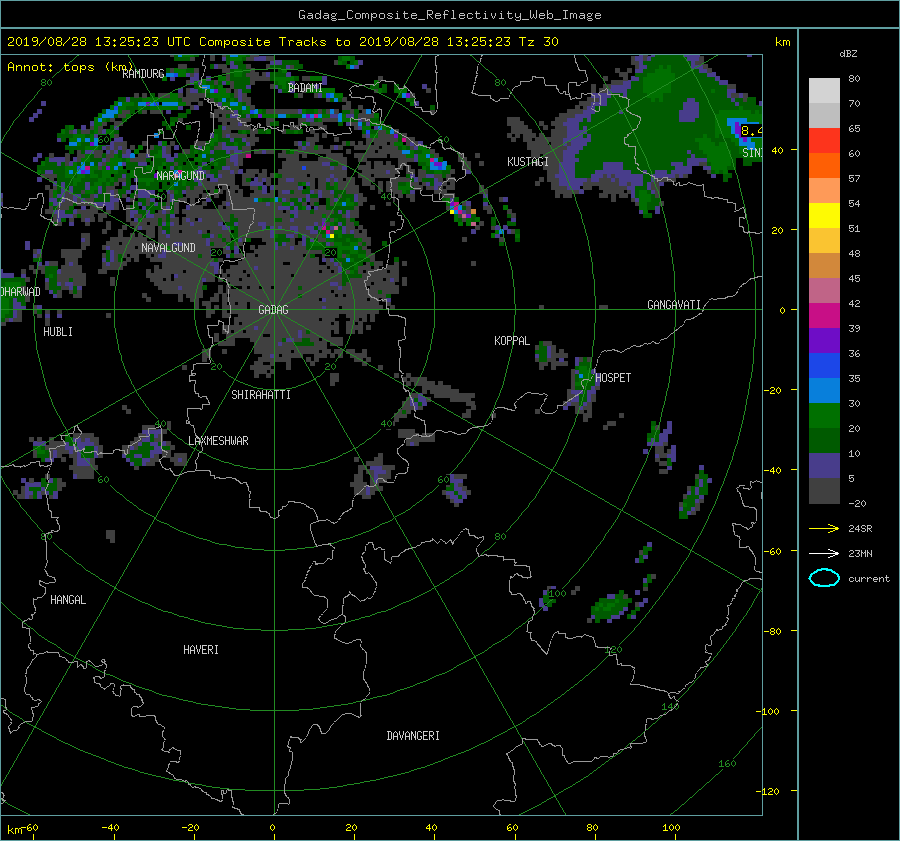This screenshot has width=900, height=841.
Task: Click the dBZ legend heading
Action: point(848,54)
